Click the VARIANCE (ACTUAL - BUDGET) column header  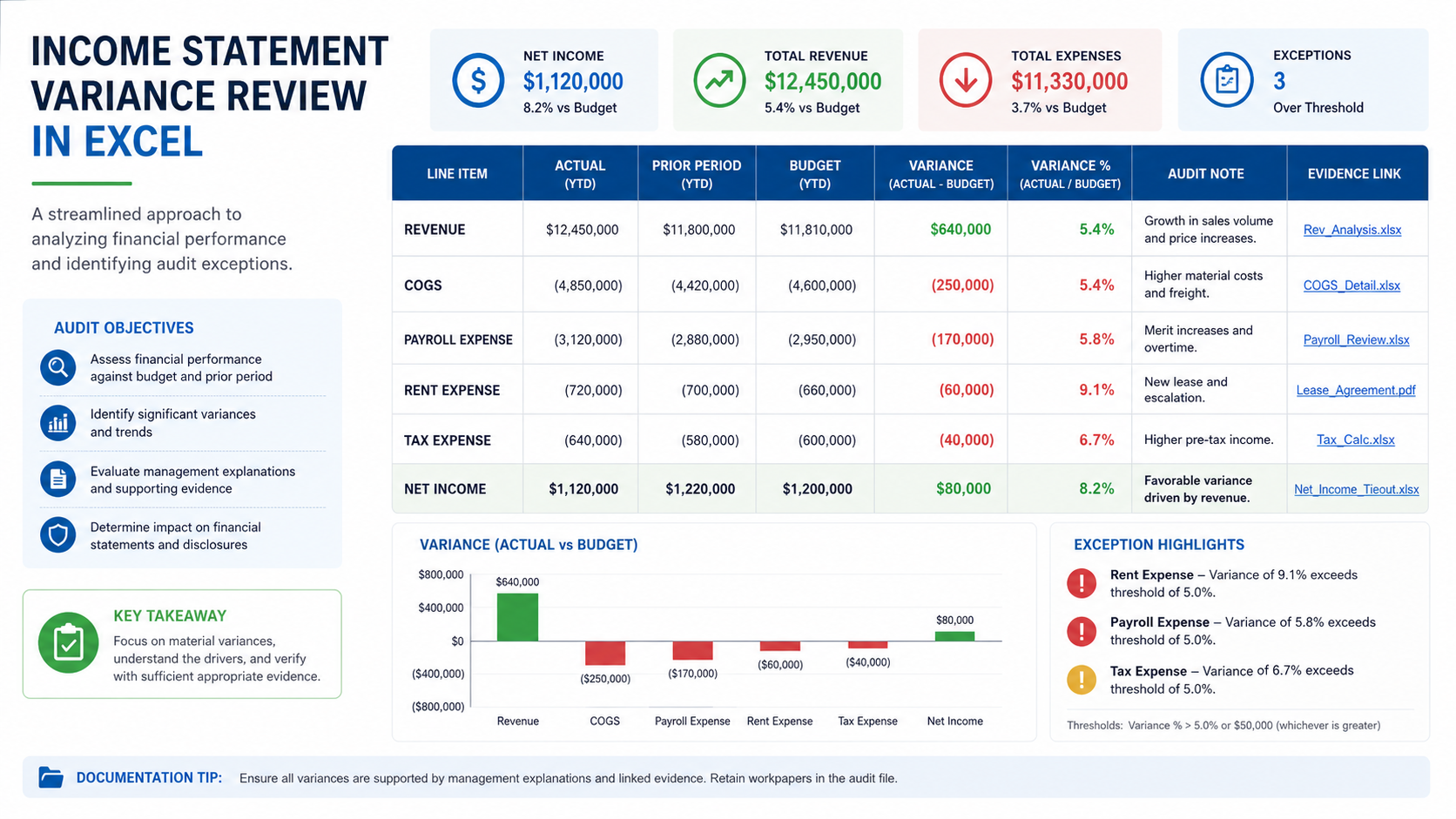tap(940, 174)
